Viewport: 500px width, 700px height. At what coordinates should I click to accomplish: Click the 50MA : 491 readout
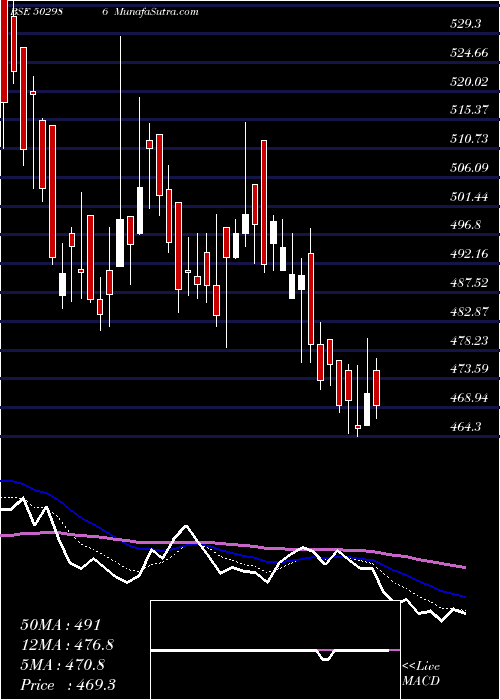click(x=61, y=625)
